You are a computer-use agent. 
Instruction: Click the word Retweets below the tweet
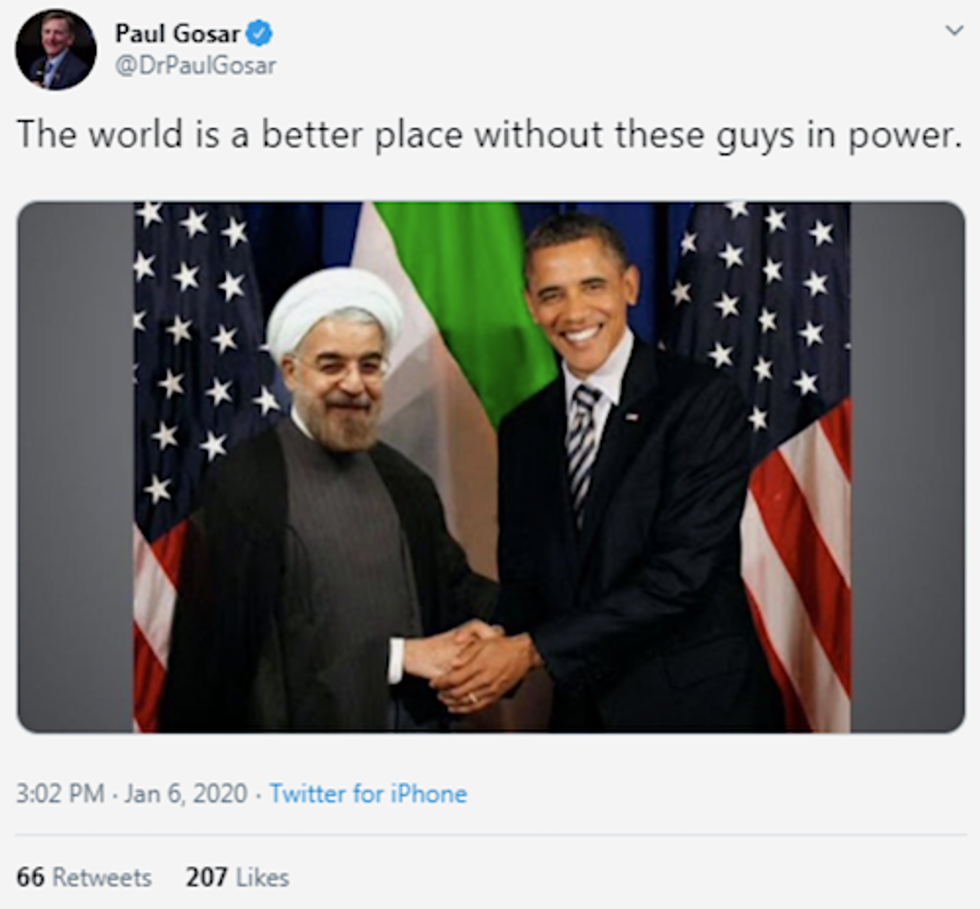102,877
